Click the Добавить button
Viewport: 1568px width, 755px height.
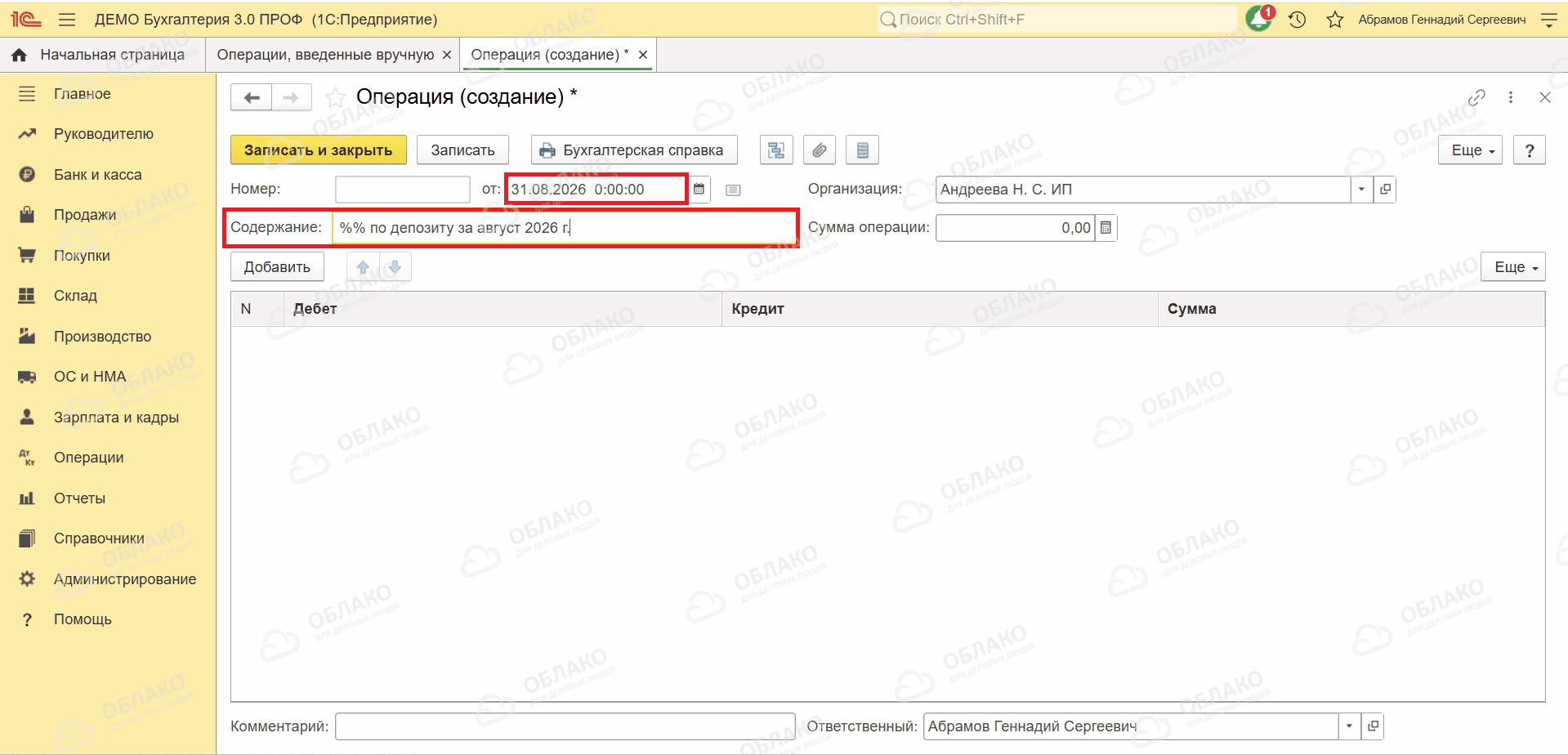pos(277,267)
